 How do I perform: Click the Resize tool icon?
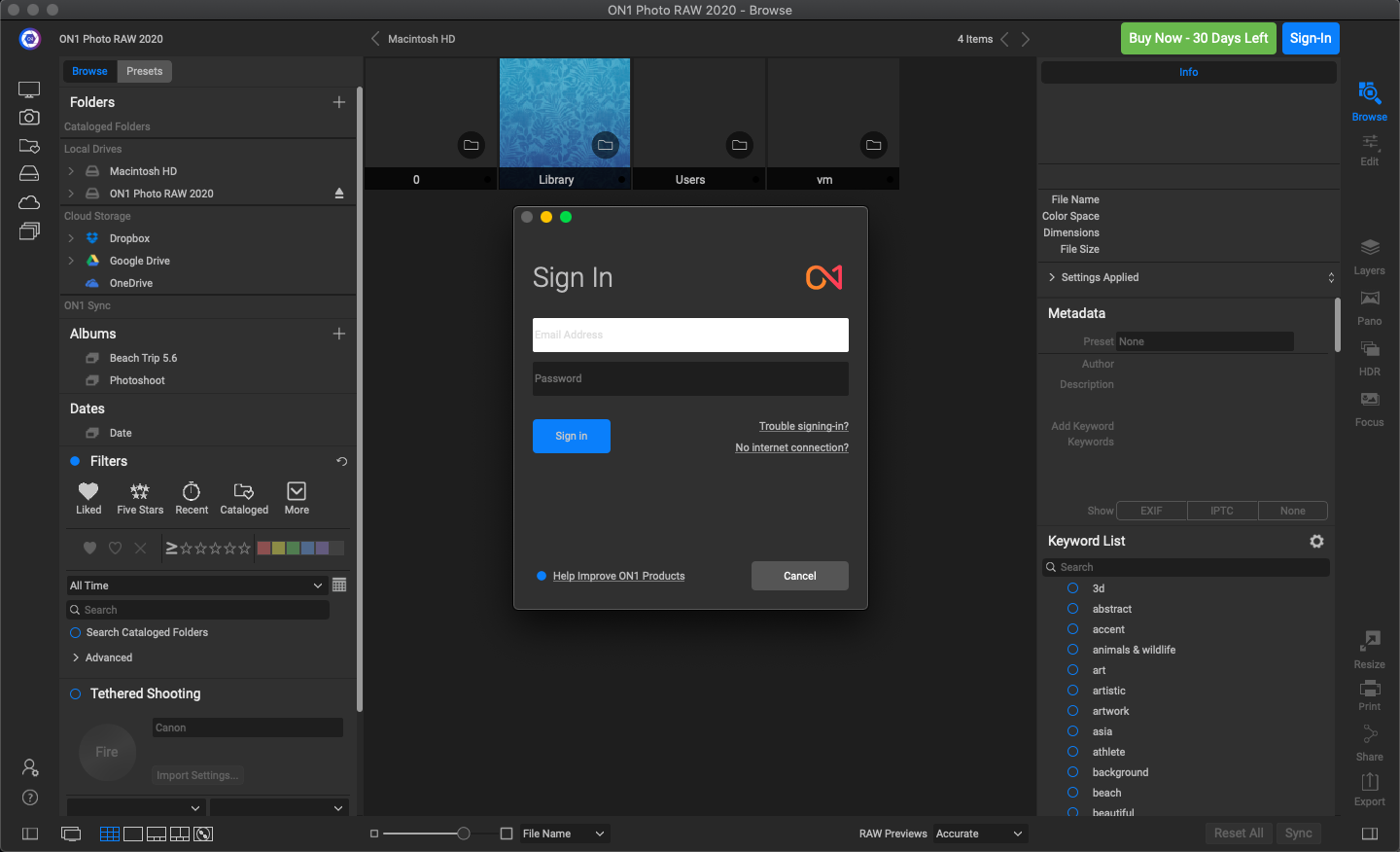(1369, 641)
